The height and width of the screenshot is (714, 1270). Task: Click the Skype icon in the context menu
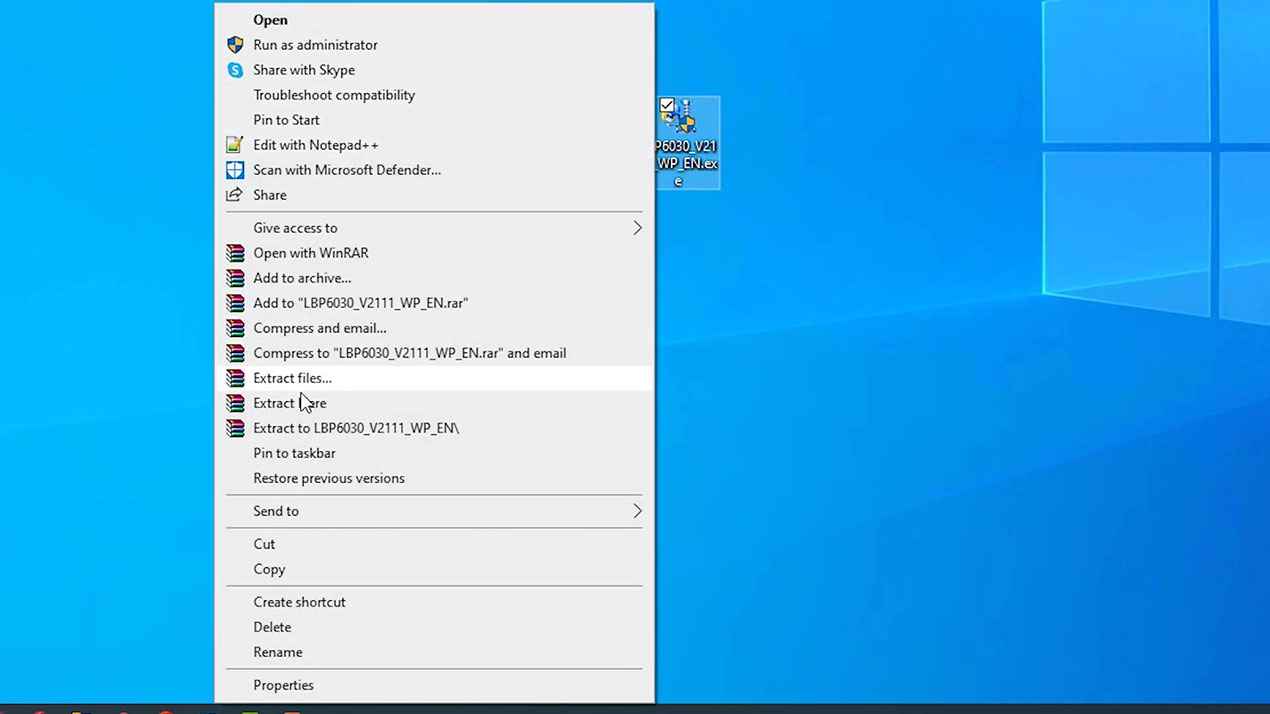click(235, 70)
